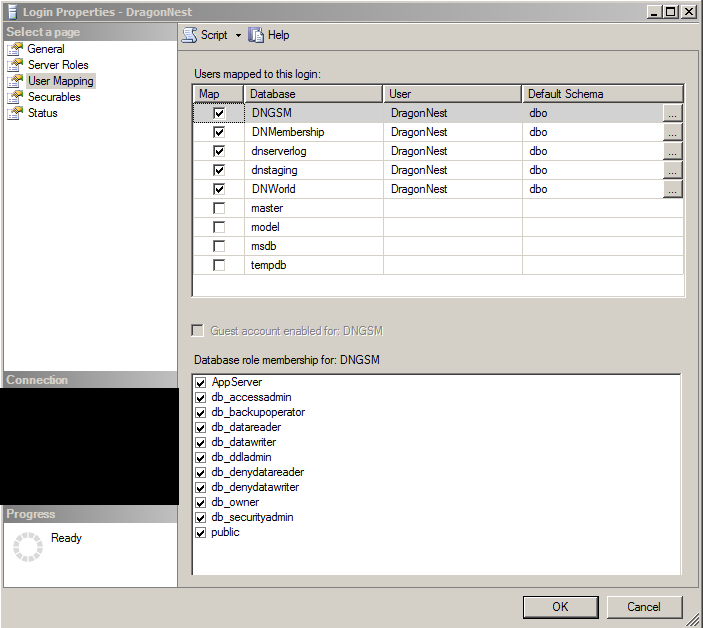The image size is (703, 628).
Task: Open the Status page
Action: pyautogui.click(x=43, y=113)
